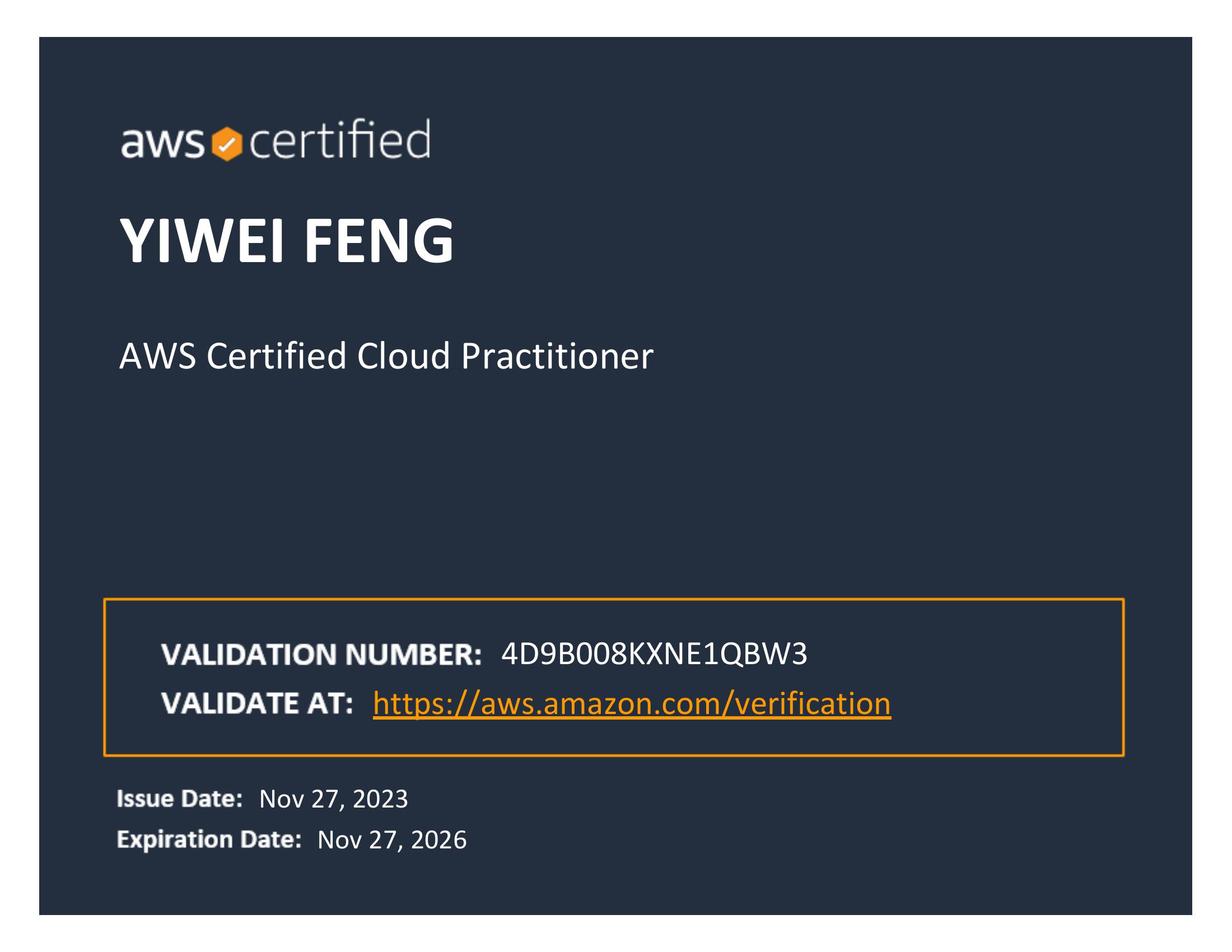
Task: Click the 'AWS Certified' text in the title
Action: (x=232, y=356)
